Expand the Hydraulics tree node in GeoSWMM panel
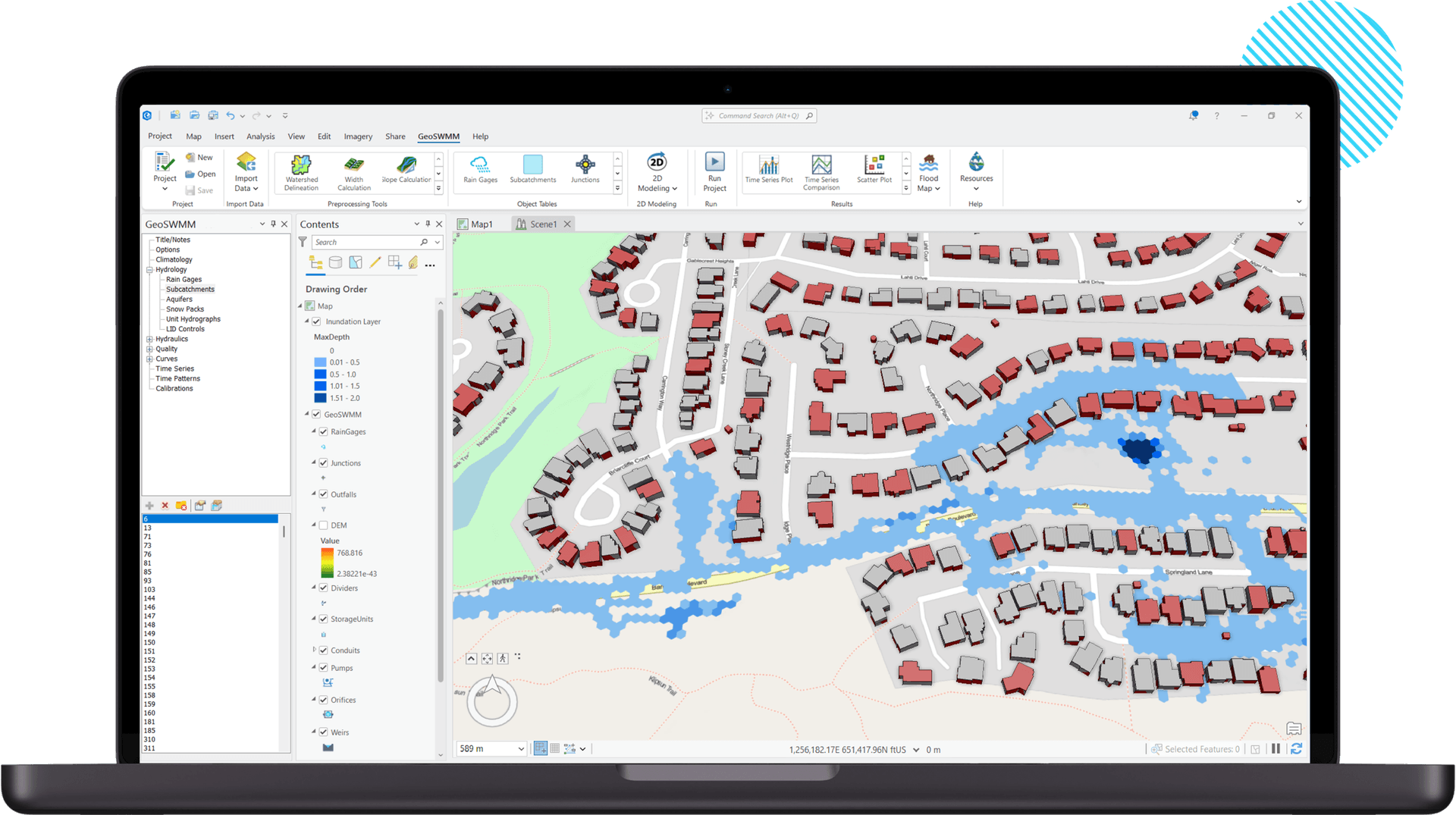Viewport: 1456px width, 815px height. click(x=149, y=338)
